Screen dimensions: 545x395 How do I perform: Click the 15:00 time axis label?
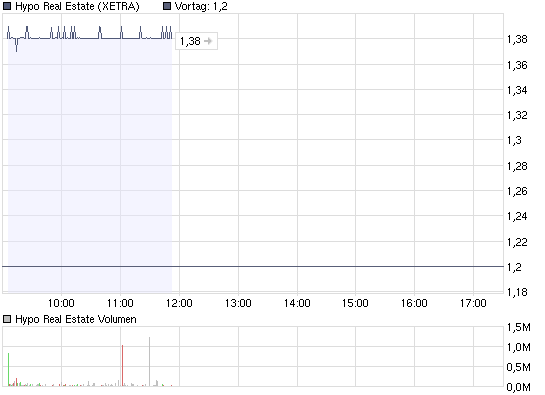tap(355, 303)
